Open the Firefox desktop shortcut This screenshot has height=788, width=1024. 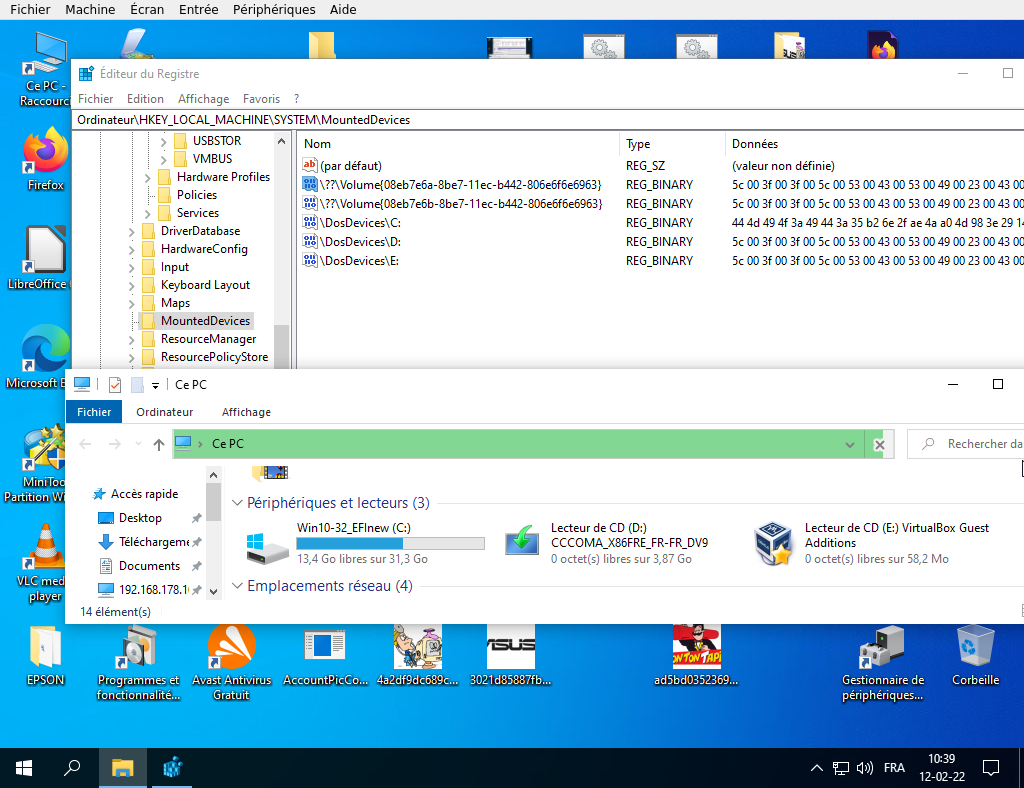click(x=45, y=160)
